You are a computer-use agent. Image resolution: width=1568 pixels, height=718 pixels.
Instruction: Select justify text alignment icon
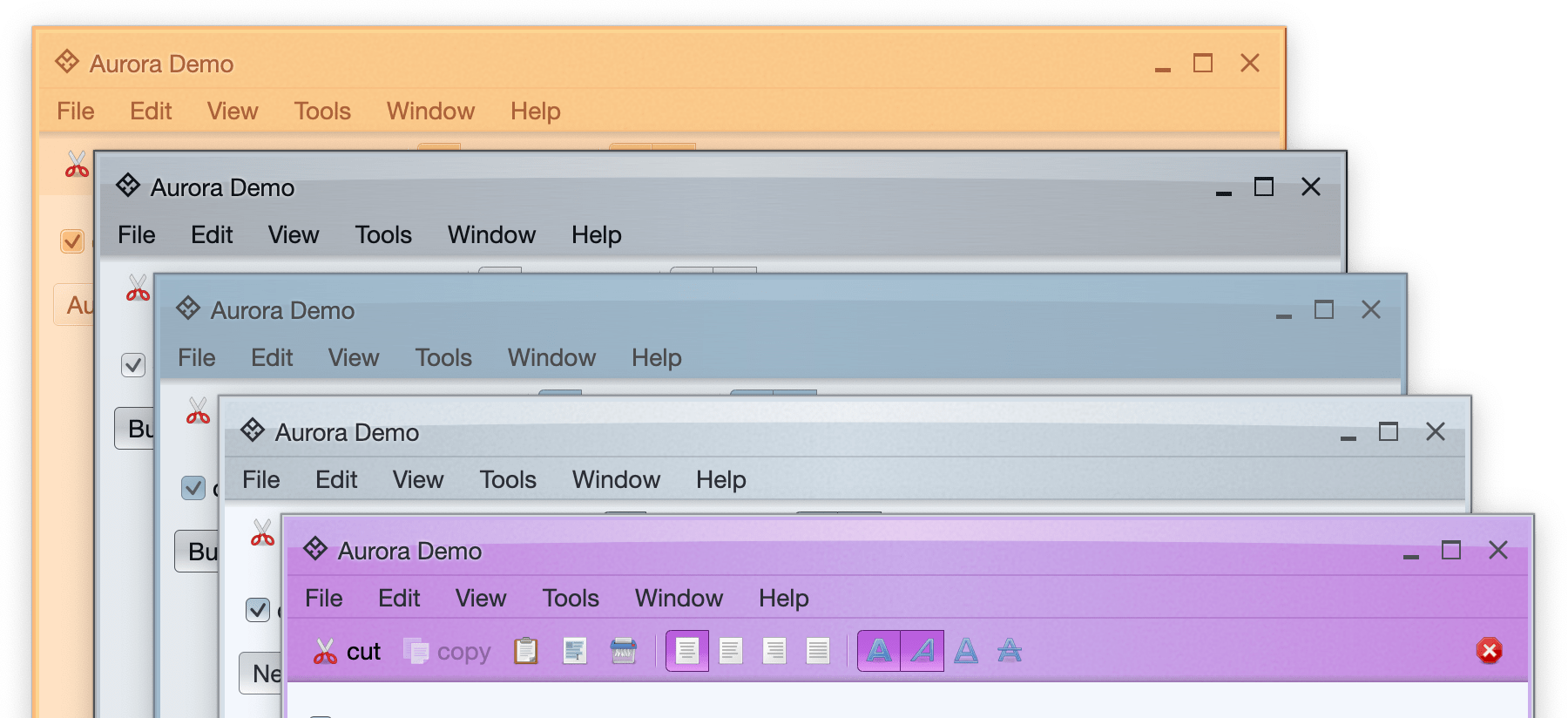[818, 651]
